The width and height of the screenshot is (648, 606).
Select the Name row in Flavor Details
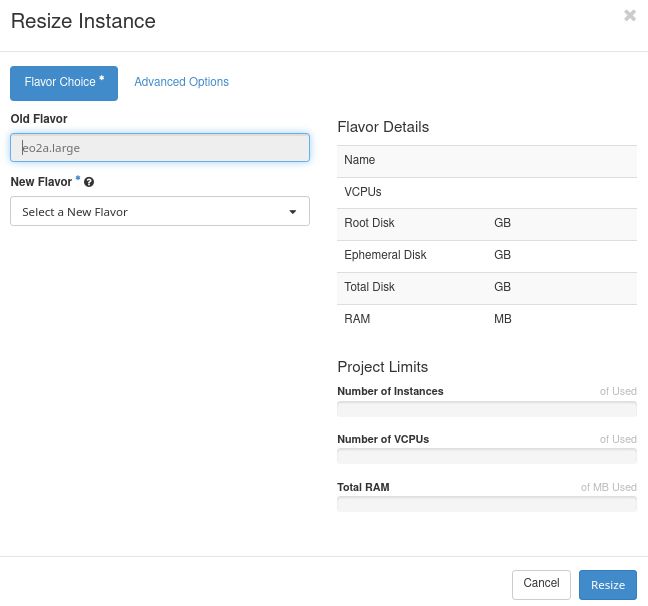(x=486, y=160)
